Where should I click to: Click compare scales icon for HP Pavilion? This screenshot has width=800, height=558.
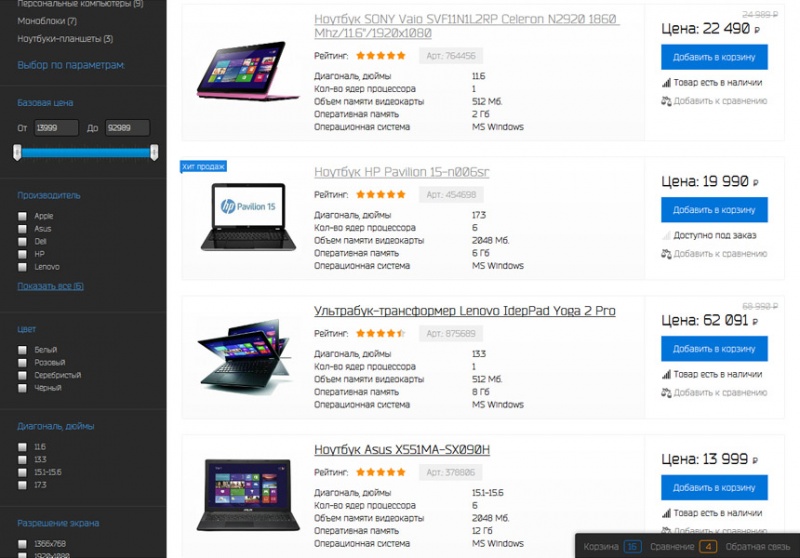click(666, 253)
